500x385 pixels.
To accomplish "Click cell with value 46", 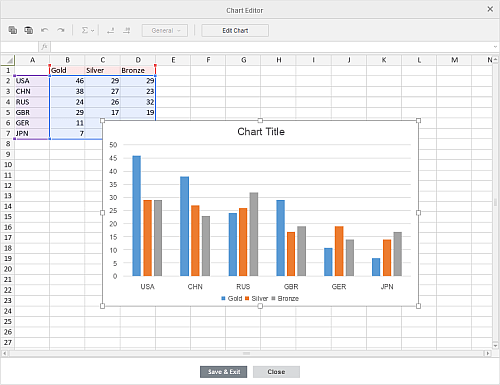I will tap(67, 81).
